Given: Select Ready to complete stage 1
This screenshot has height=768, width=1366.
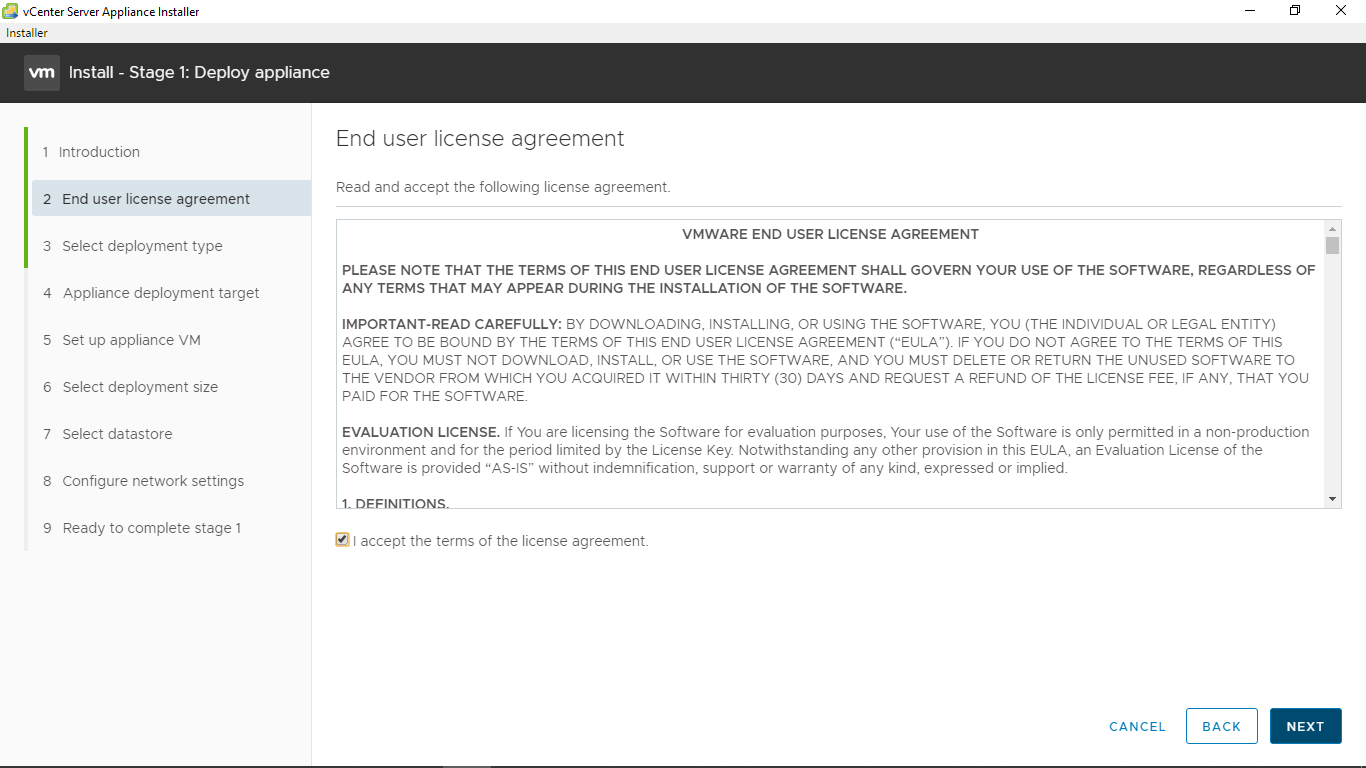Looking at the screenshot, I should coord(151,528).
